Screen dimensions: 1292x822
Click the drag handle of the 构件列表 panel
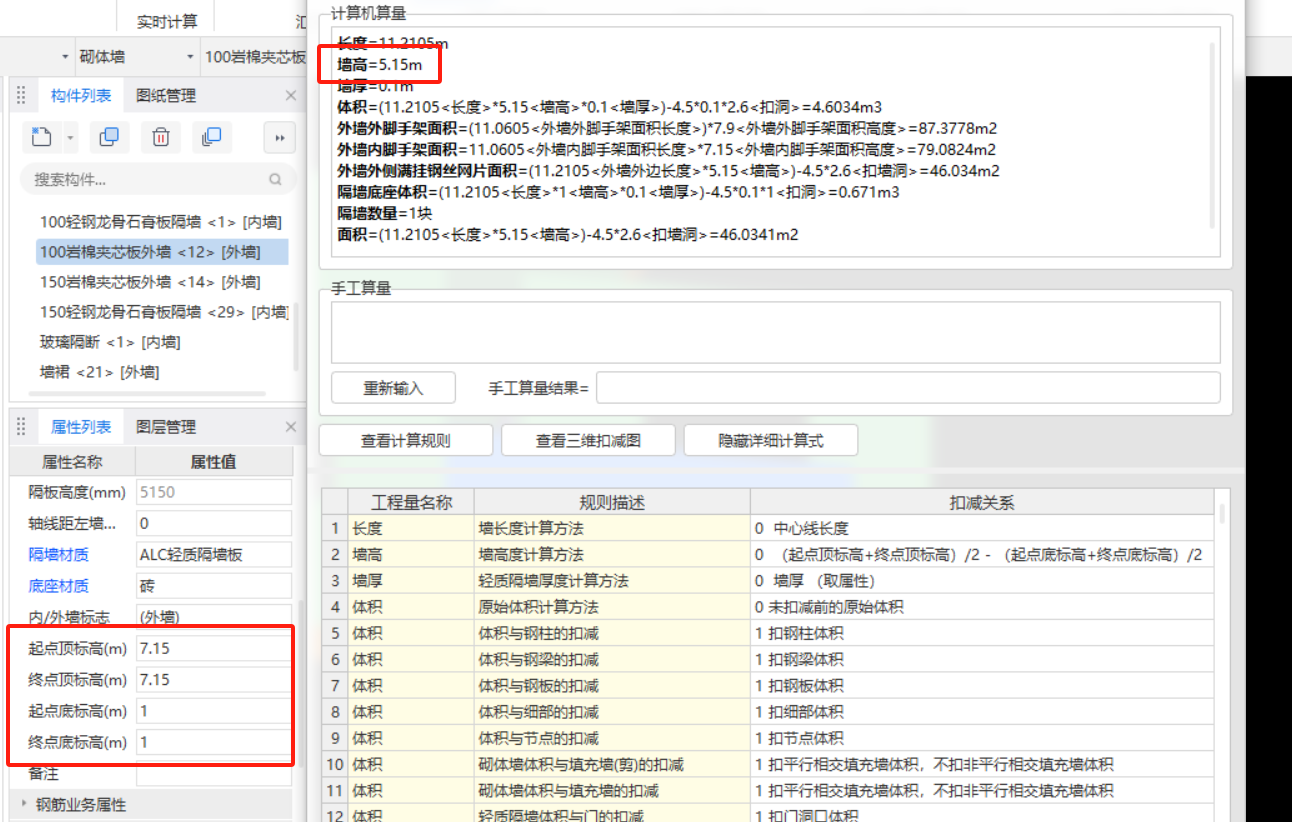point(21,96)
